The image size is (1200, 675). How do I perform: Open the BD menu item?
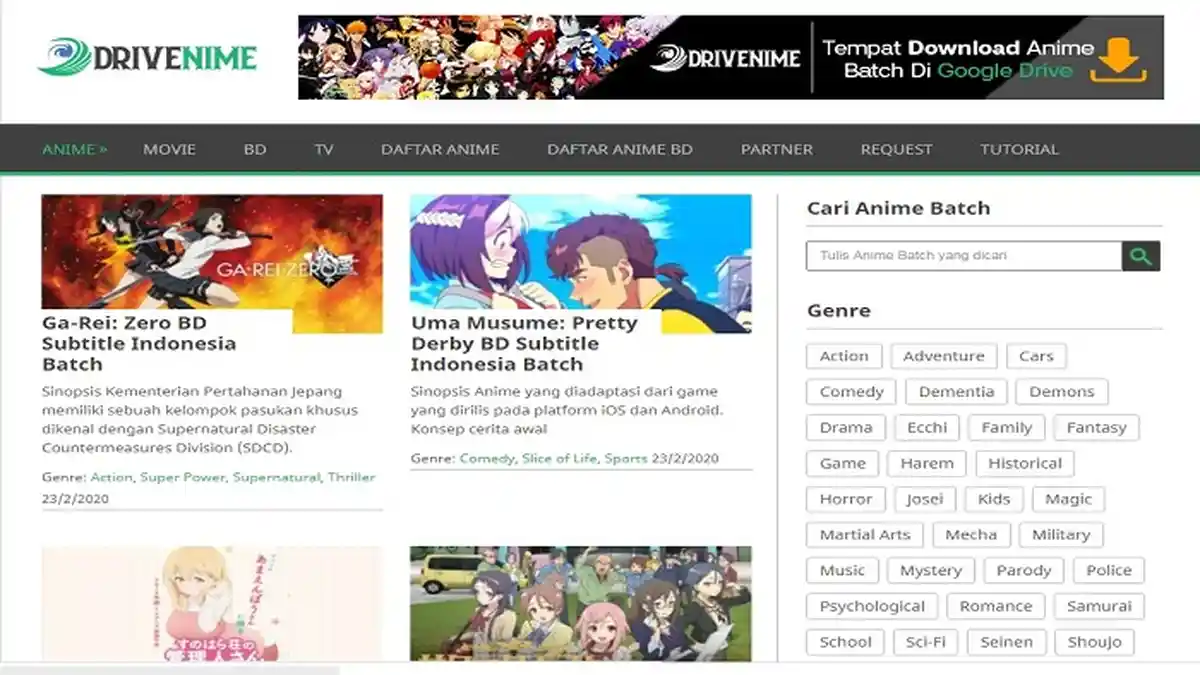click(255, 149)
